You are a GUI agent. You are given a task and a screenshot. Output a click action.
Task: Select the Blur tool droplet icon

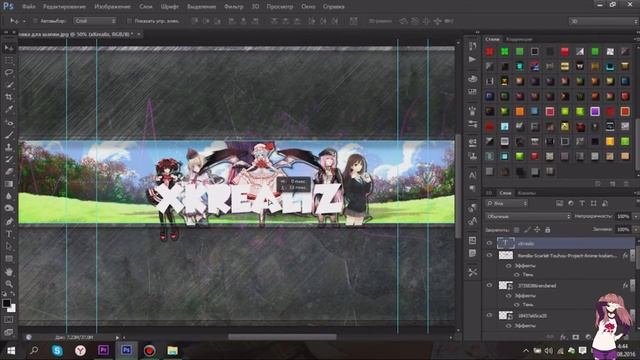pos(9,196)
